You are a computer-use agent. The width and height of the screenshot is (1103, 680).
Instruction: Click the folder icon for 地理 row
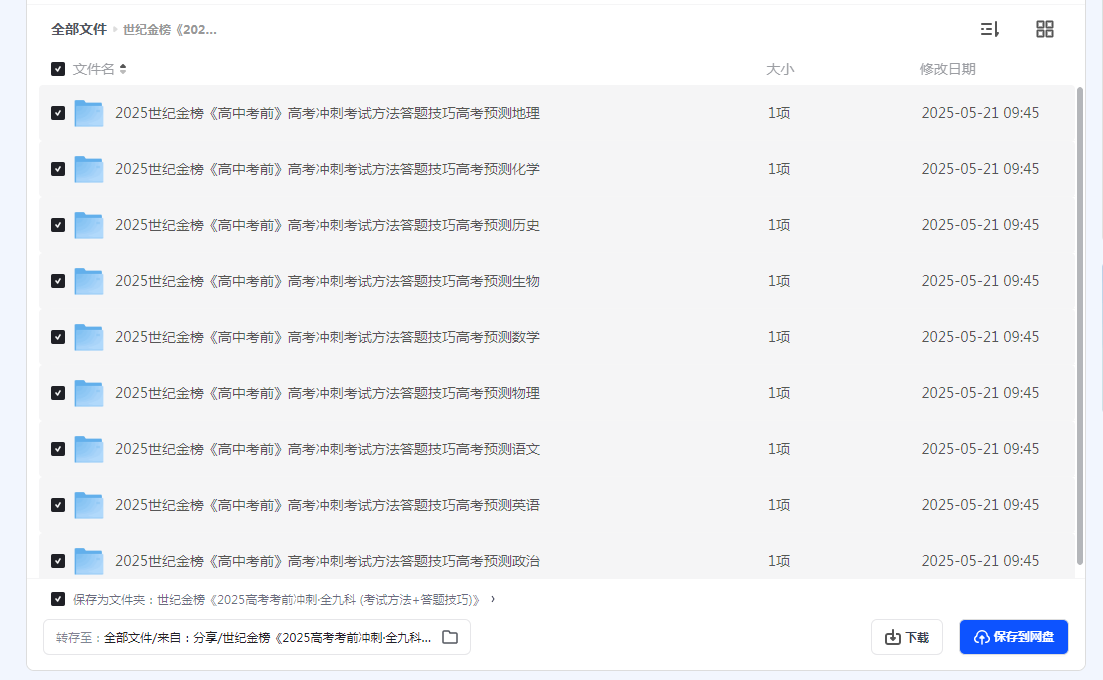[89, 113]
